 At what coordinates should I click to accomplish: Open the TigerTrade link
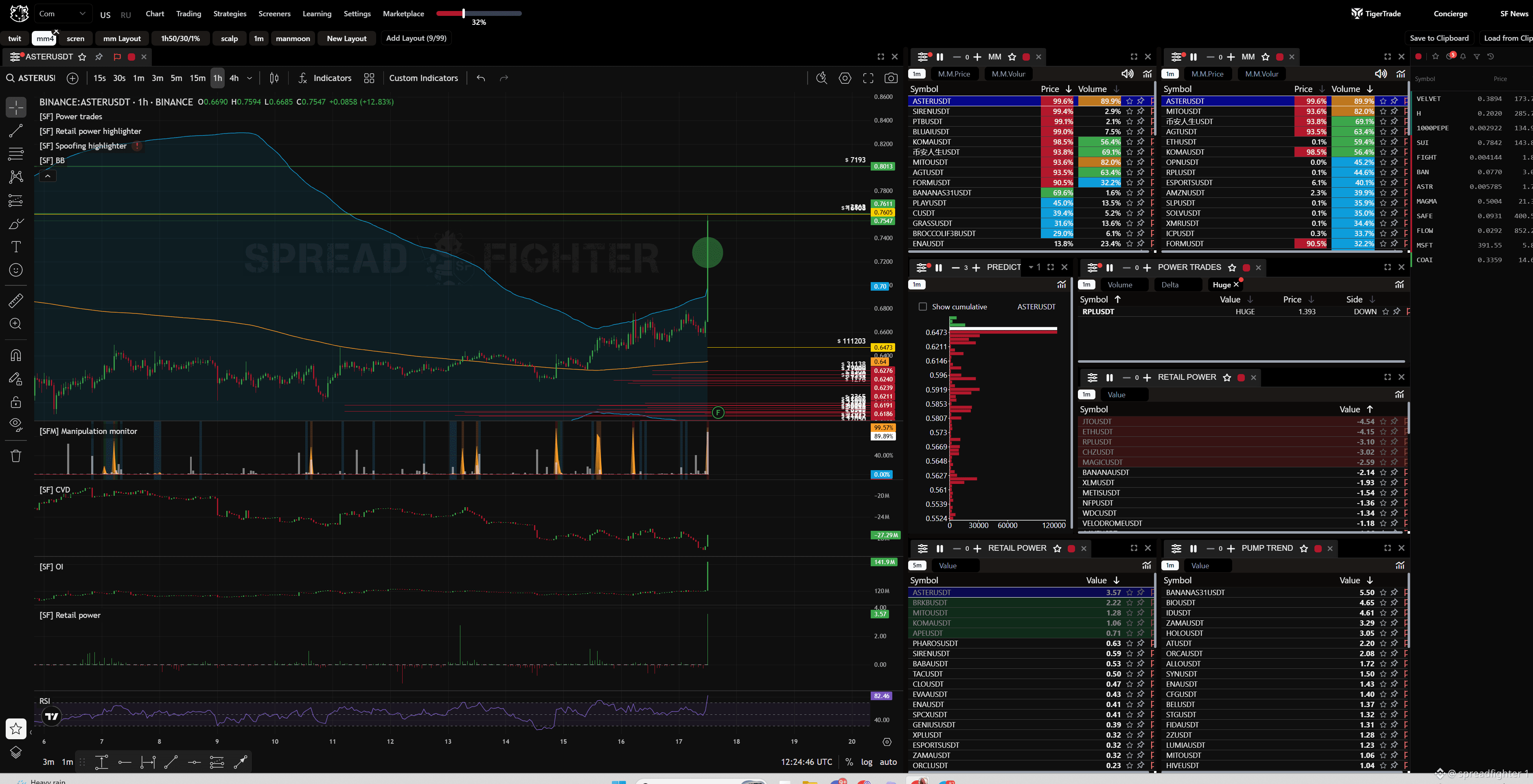click(1377, 14)
